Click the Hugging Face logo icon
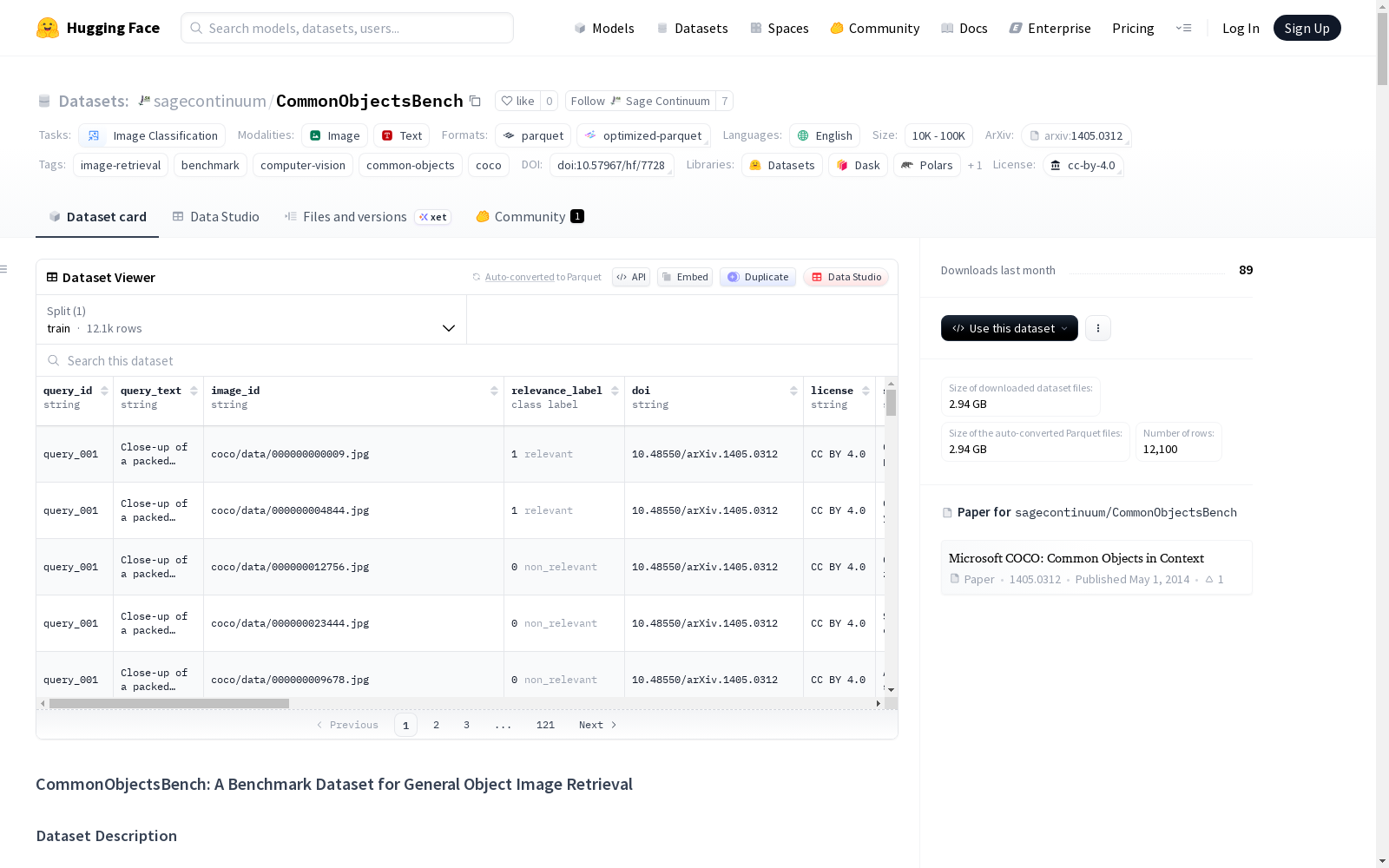Viewport: 1389px width, 868px height. (48, 28)
